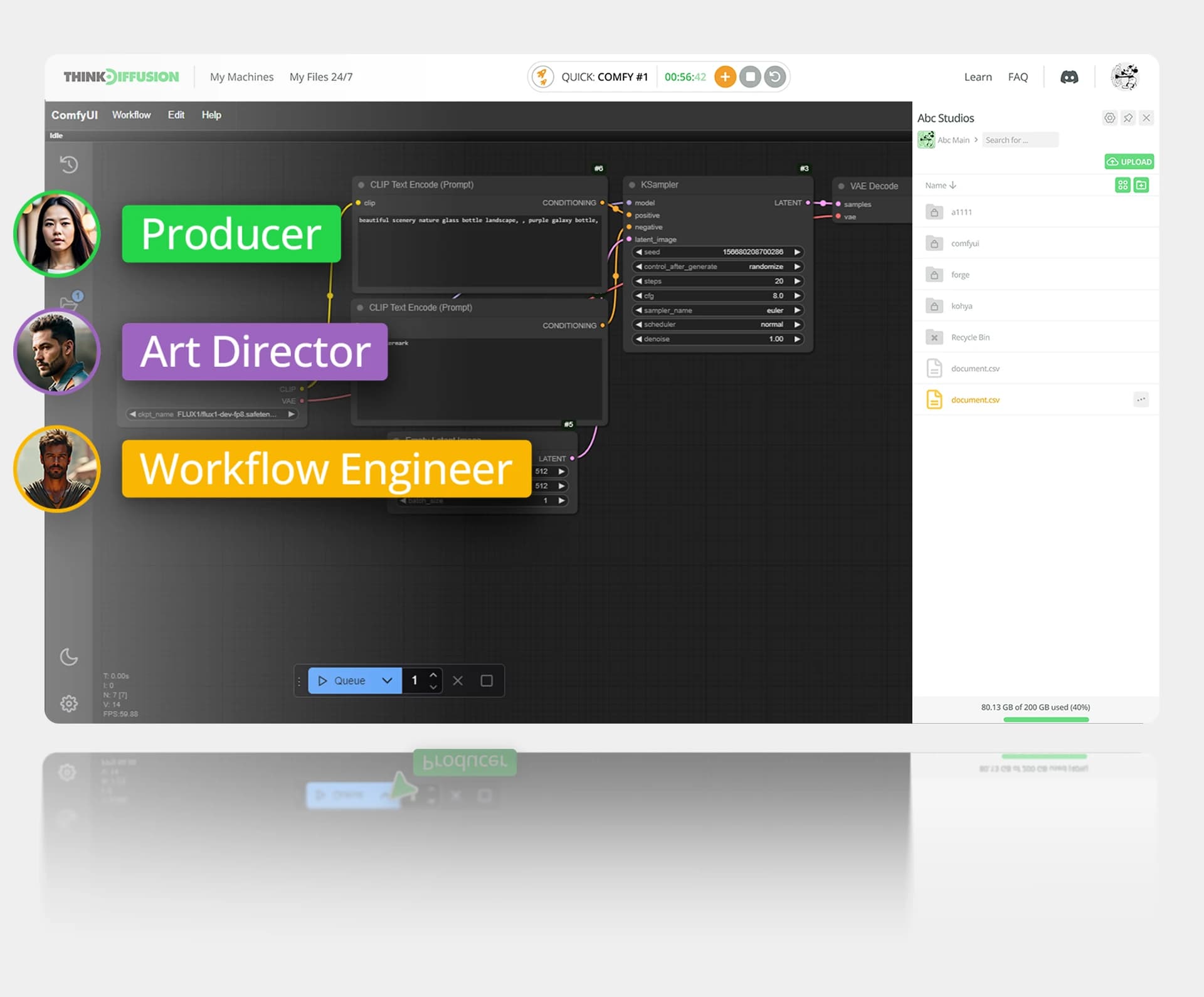Open the Help menu
Image resolution: width=1204 pixels, height=997 pixels.
(x=211, y=115)
